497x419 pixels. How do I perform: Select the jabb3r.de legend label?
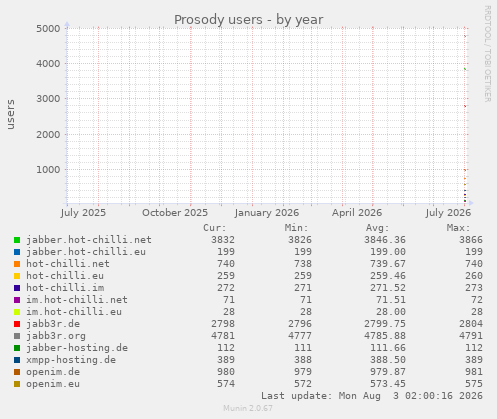tap(53, 324)
